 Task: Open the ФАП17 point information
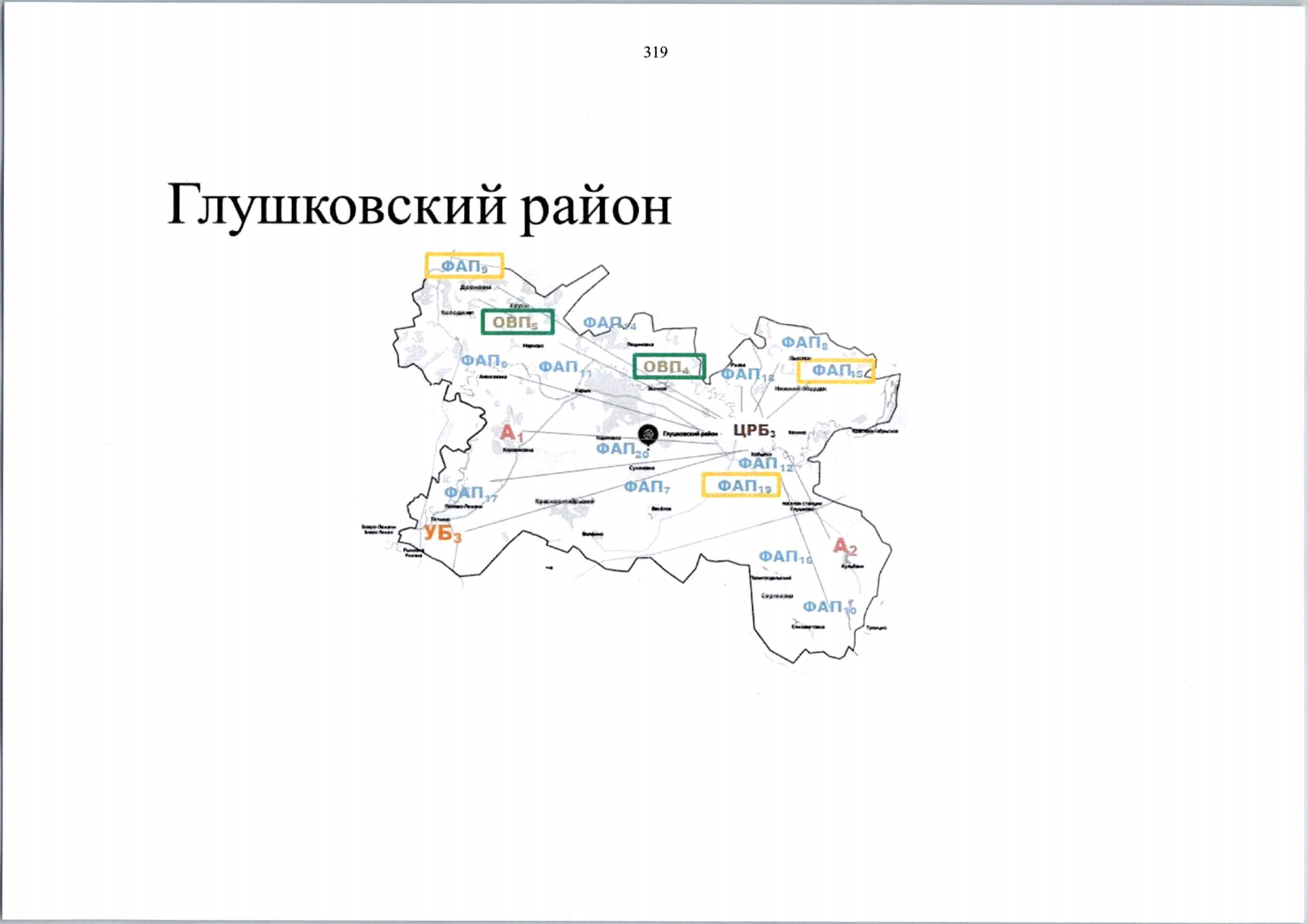472,494
